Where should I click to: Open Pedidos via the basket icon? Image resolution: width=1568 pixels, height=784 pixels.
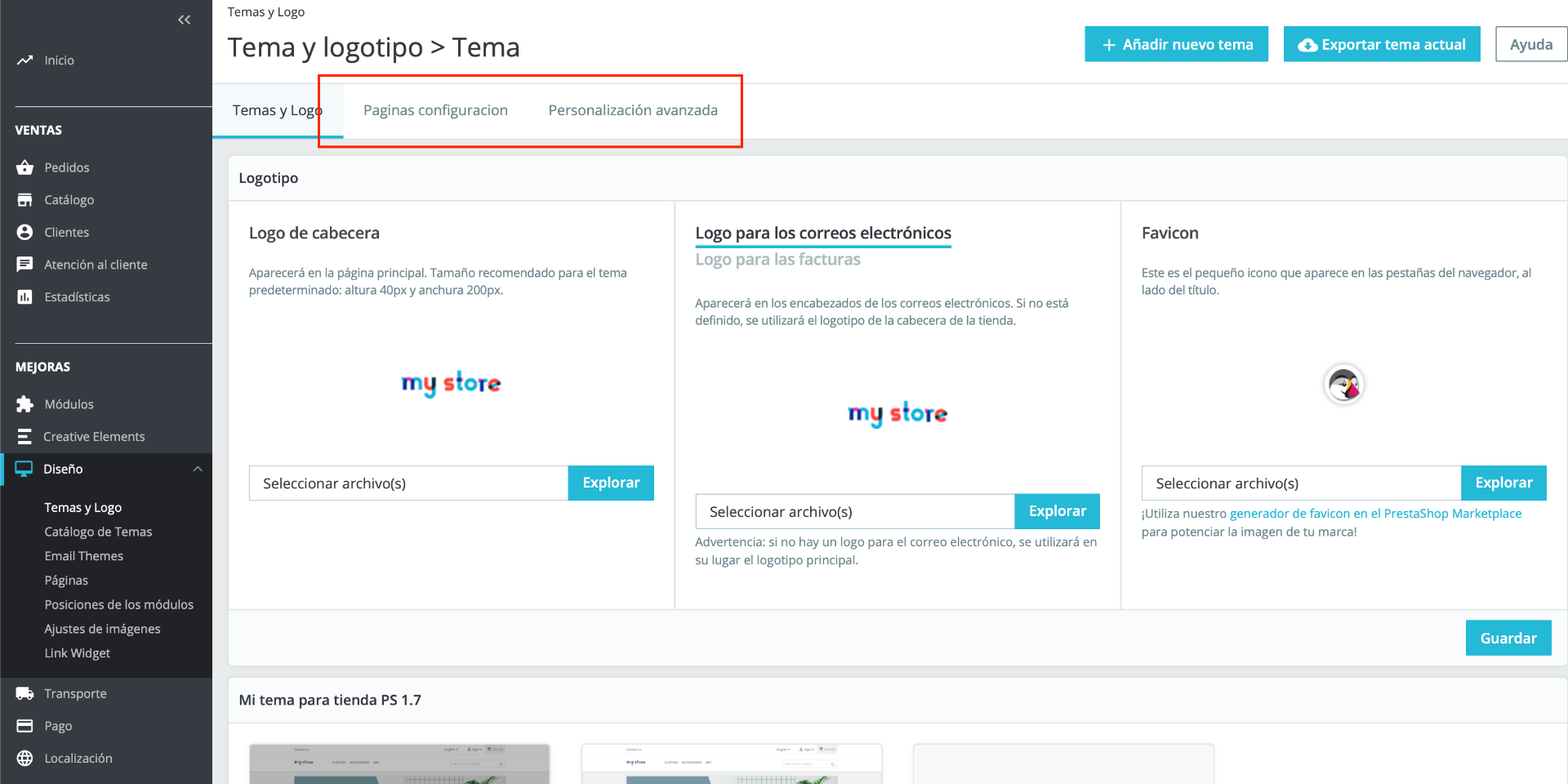tap(25, 167)
